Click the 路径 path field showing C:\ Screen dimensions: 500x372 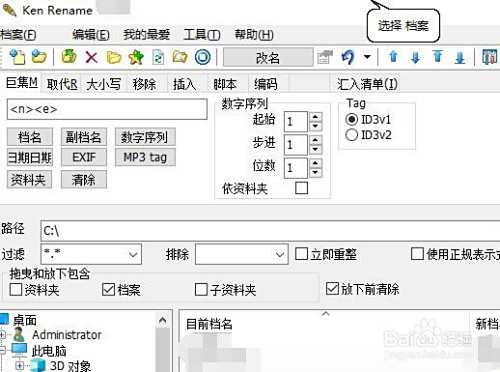point(270,231)
